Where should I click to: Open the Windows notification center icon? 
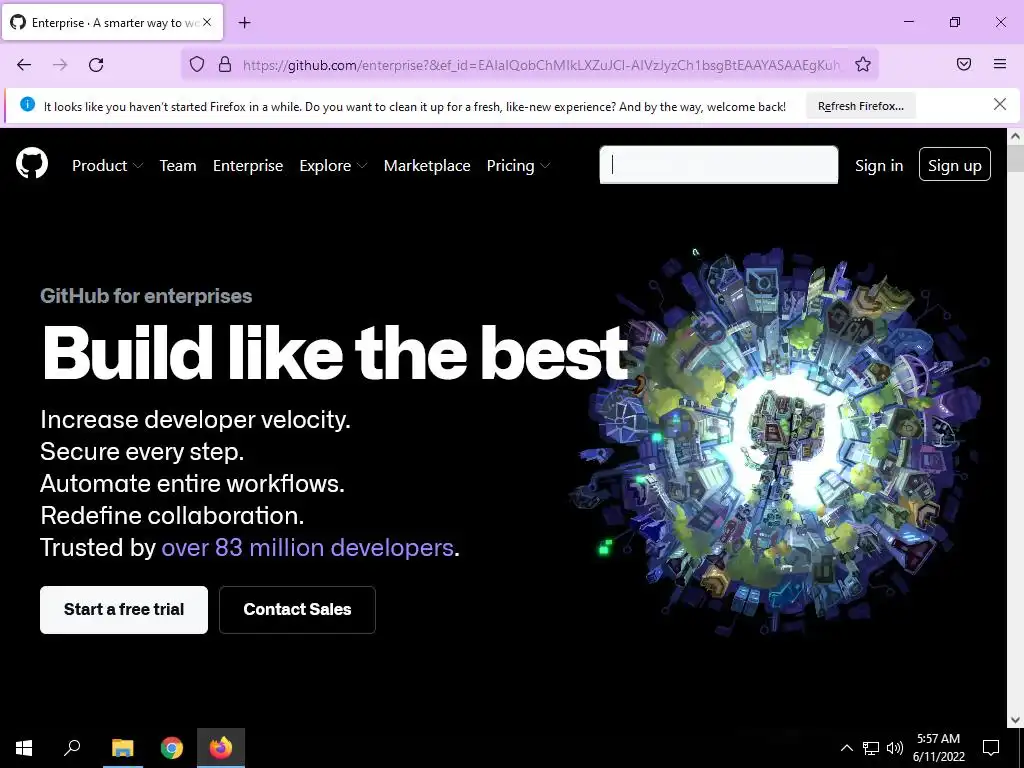pos(991,748)
